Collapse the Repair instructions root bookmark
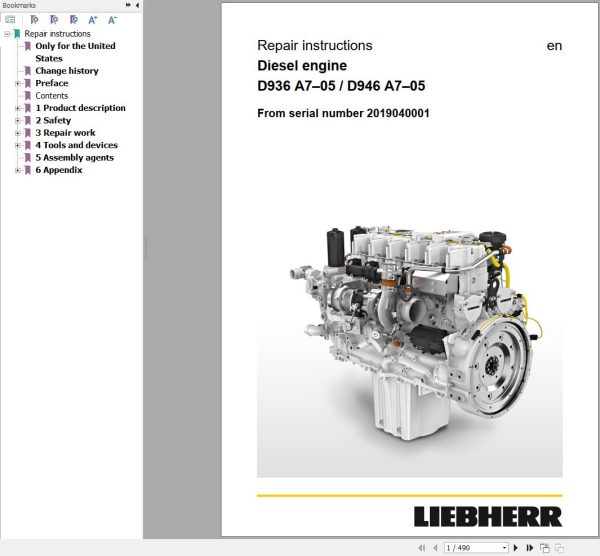This screenshot has width=600, height=556. [7, 34]
